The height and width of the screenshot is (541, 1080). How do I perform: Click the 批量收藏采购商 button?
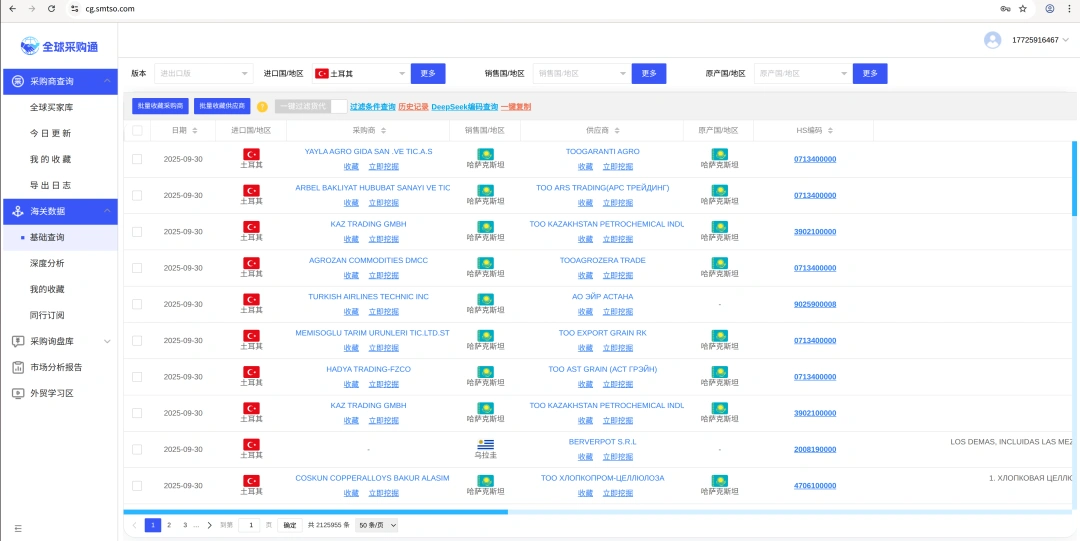(160, 106)
